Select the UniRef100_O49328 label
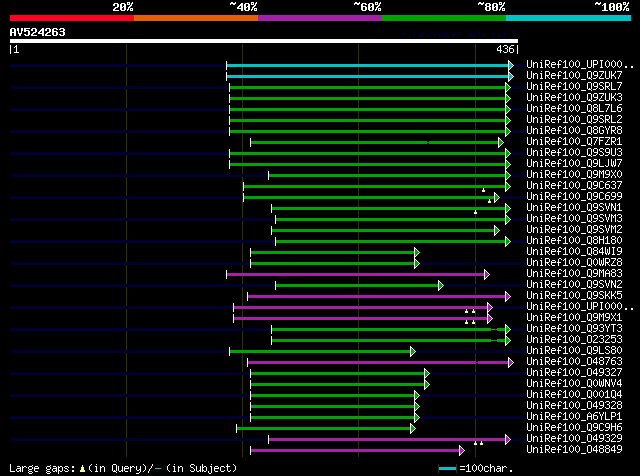This screenshot has height=476, width=640. (574, 406)
